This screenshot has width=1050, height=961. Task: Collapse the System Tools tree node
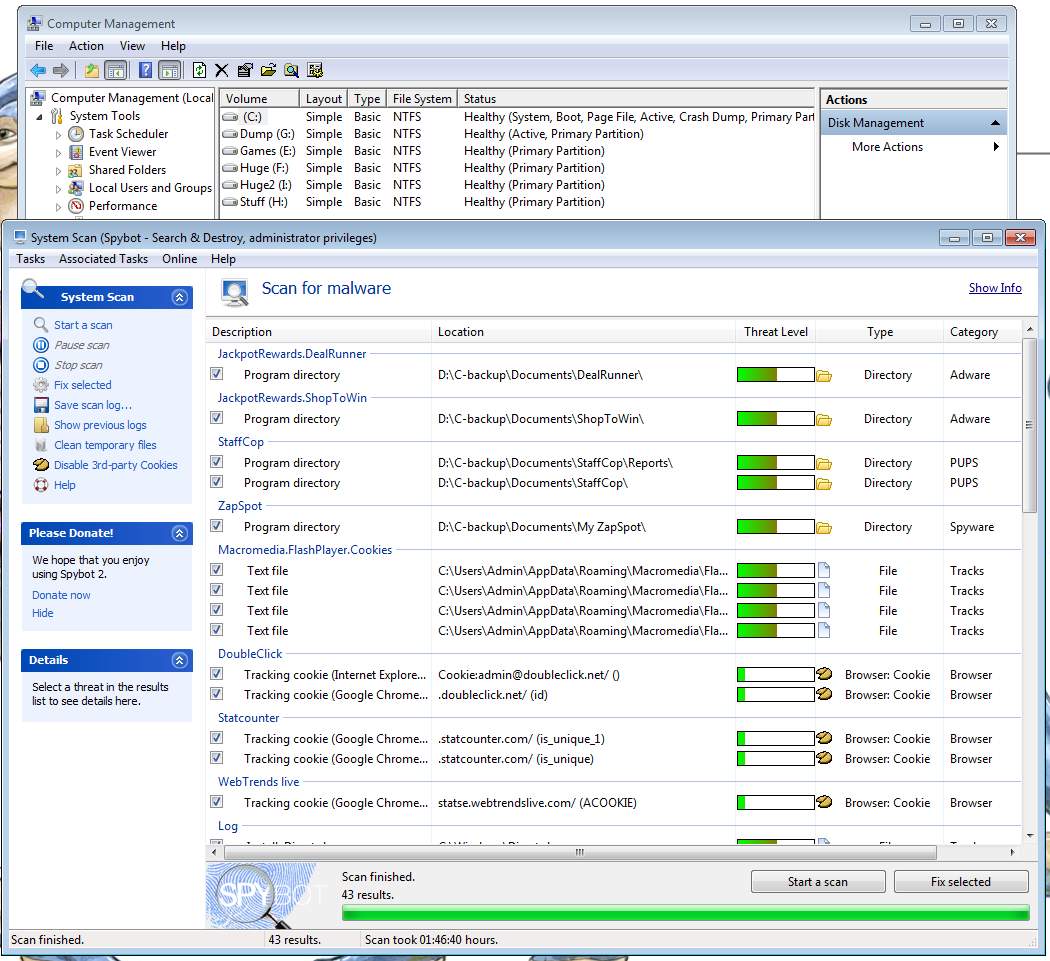[x=40, y=117]
